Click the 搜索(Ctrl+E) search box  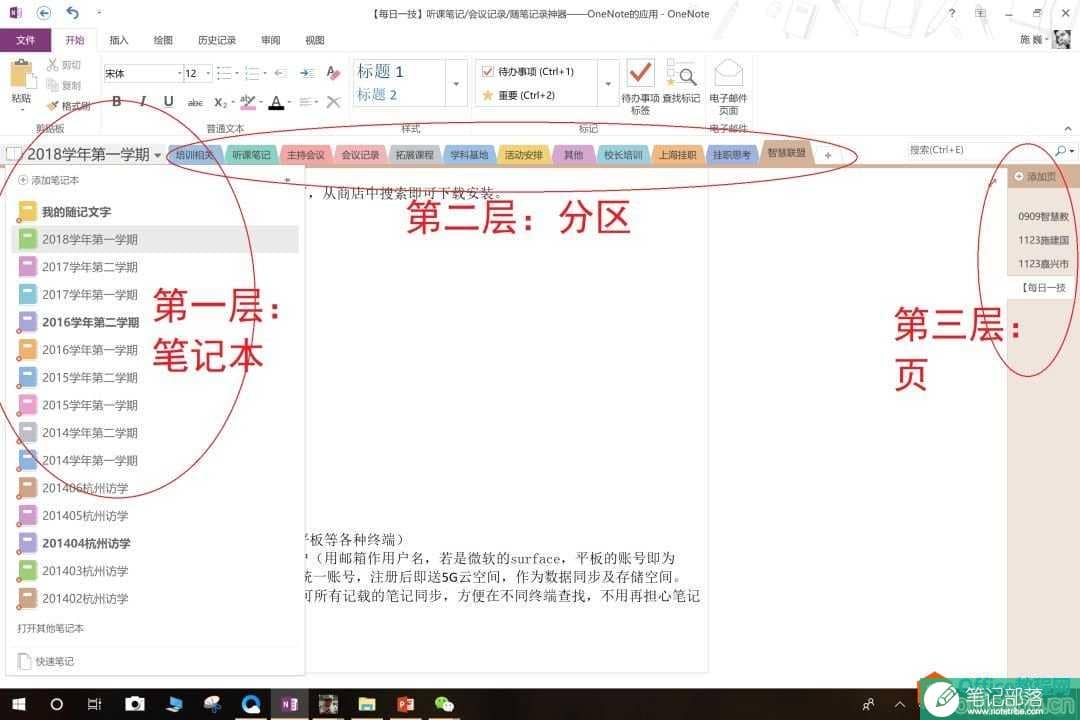click(x=977, y=150)
